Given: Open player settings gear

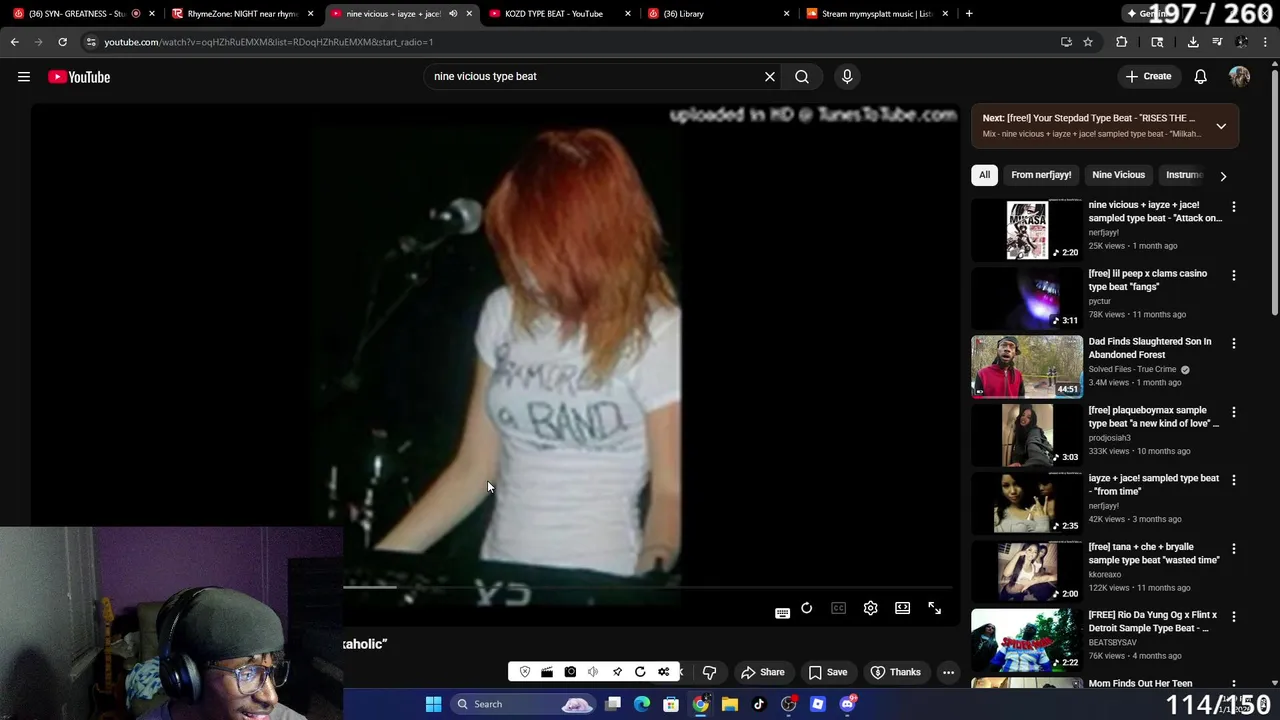Looking at the screenshot, I should (x=871, y=608).
